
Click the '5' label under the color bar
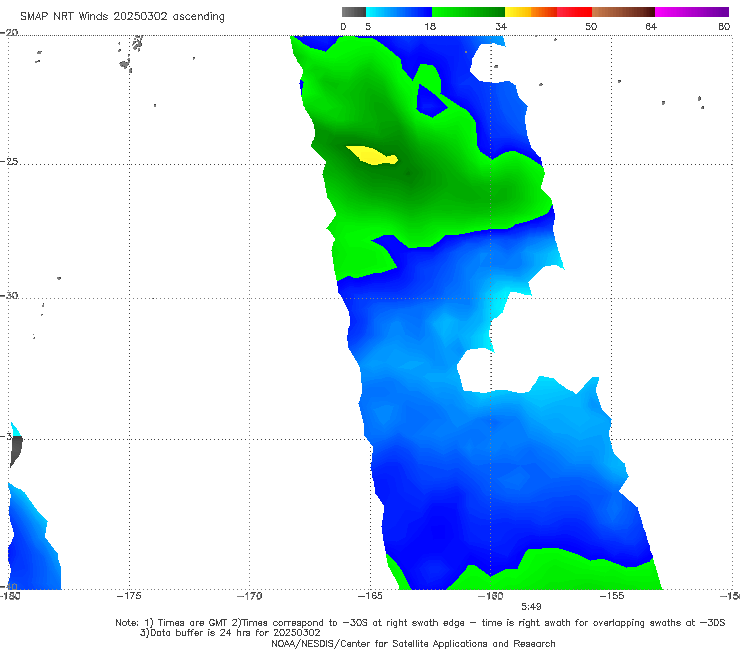point(368,26)
